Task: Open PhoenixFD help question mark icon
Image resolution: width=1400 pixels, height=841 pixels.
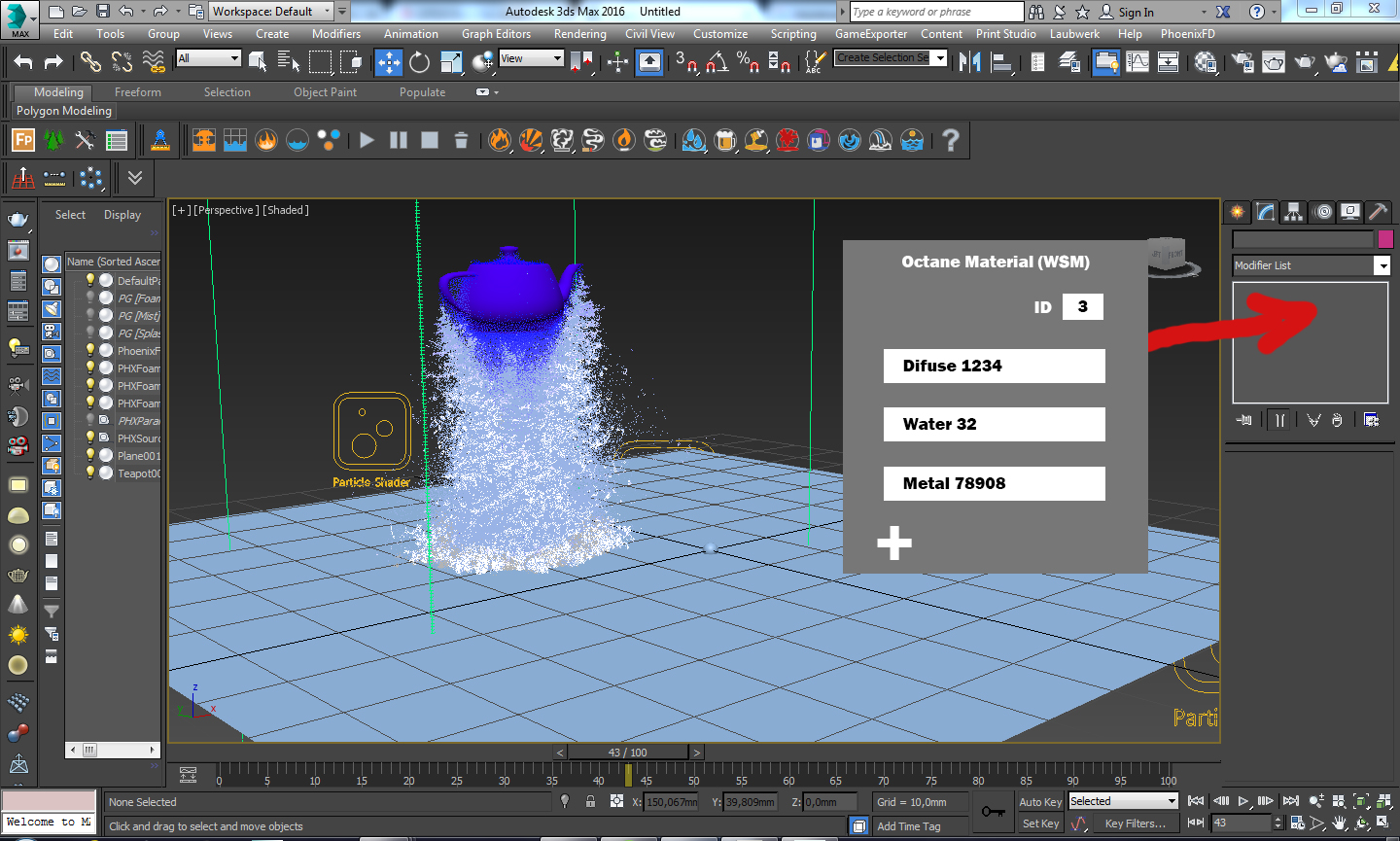Action: point(951,140)
